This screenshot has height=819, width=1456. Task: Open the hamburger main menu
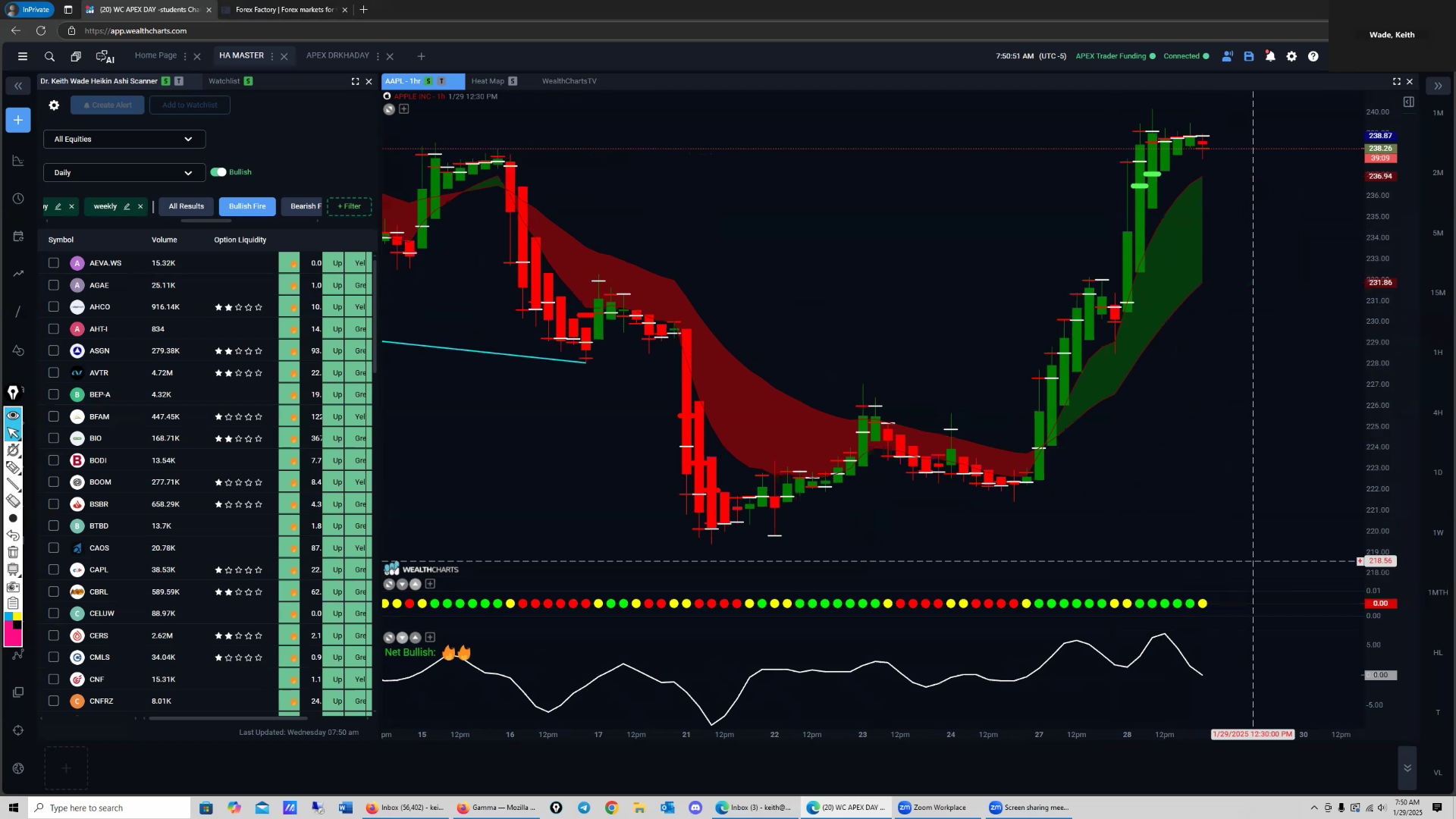click(23, 56)
